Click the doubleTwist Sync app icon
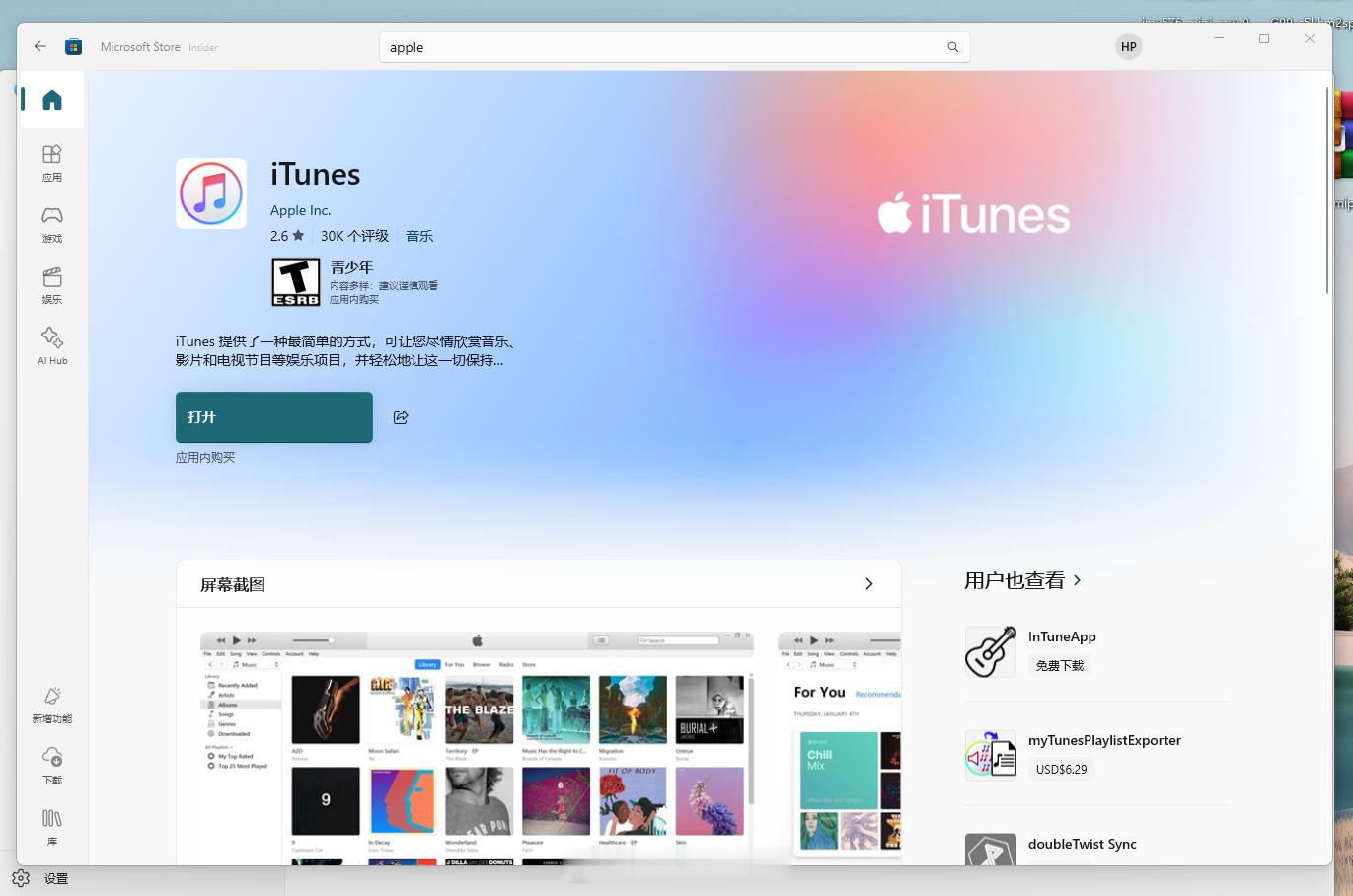The width and height of the screenshot is (1353, 896). (991, 850)
